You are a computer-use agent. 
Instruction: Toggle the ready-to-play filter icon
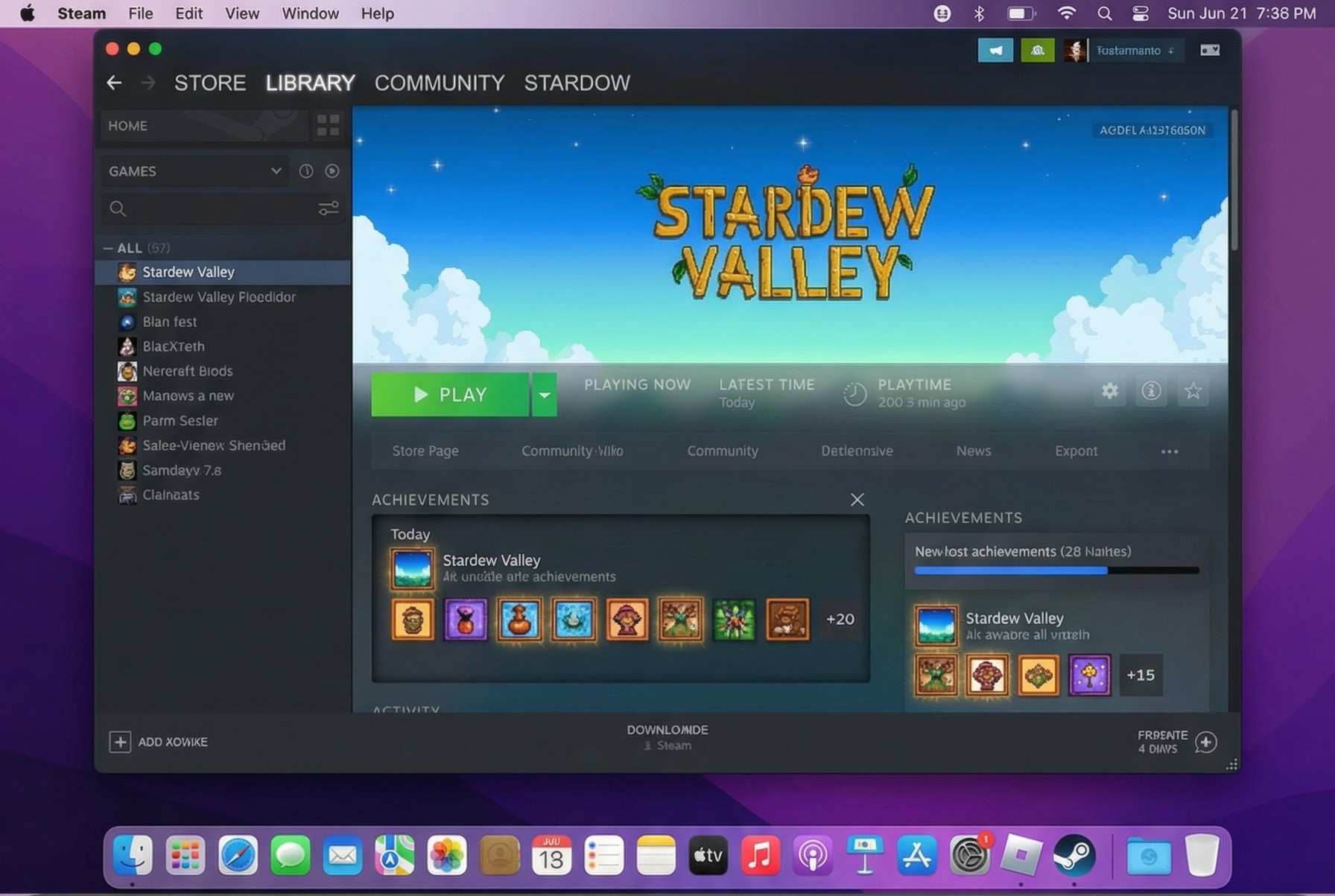[332, 171]
